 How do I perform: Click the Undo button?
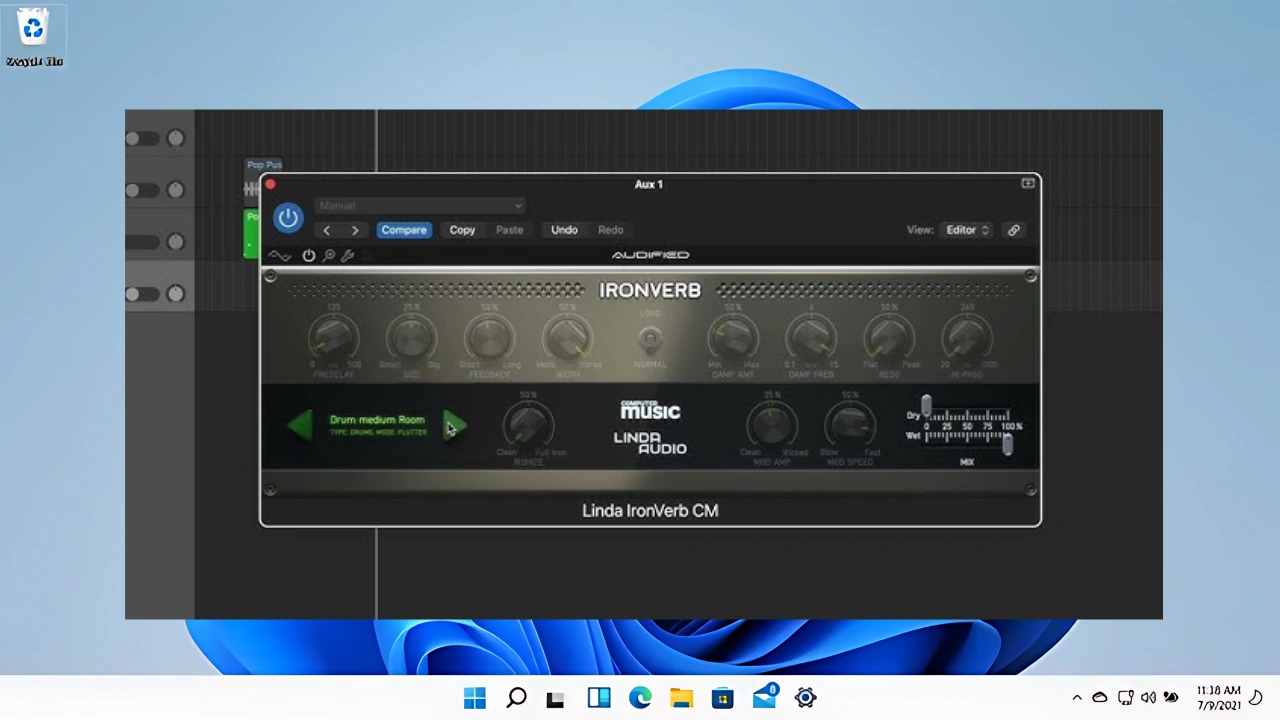click(x=564, y=230)
